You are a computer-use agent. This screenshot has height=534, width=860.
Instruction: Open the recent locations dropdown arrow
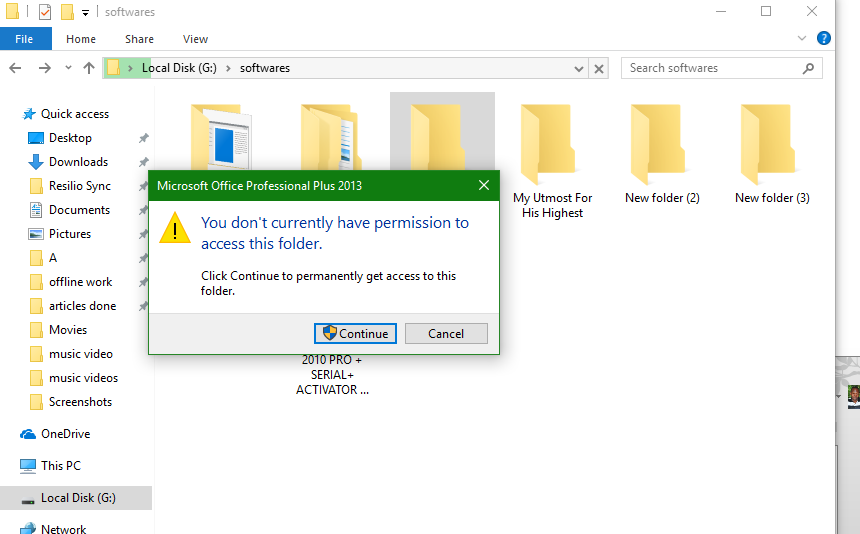pyautogui.click(x=68, y=68)
